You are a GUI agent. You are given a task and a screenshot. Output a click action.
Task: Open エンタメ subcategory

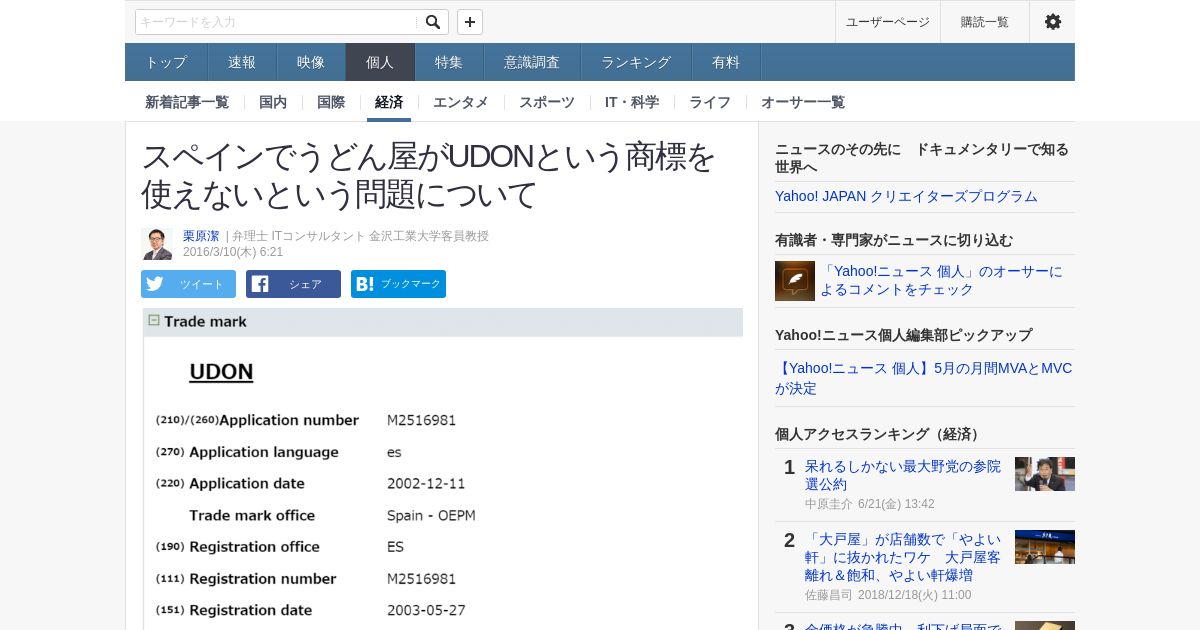point(461,102)
